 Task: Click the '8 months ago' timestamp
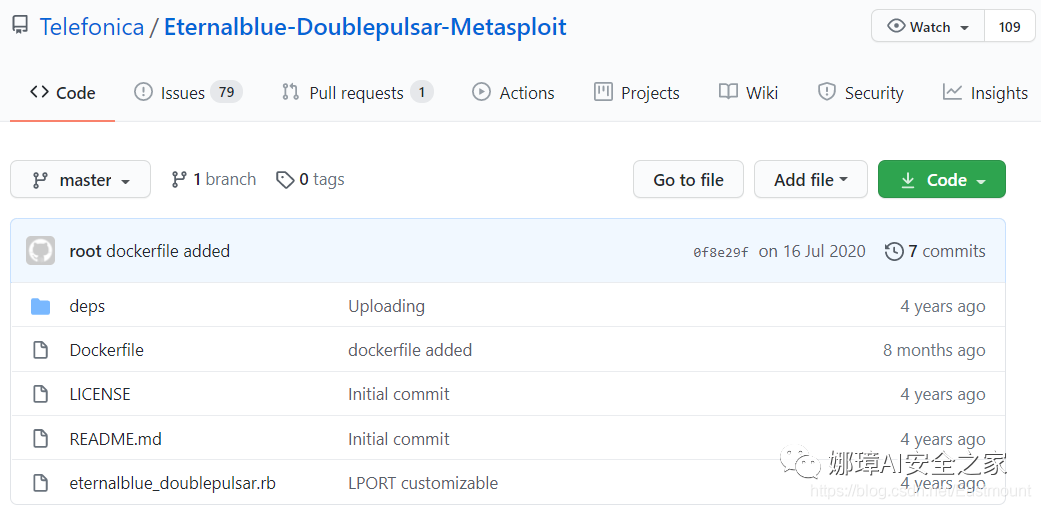coord(934,350)
